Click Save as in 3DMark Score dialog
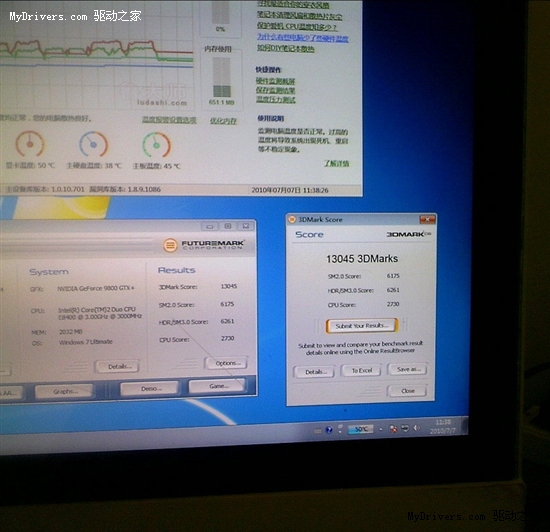This screenshot has width=550, height=532. click(x=408, y=369)
